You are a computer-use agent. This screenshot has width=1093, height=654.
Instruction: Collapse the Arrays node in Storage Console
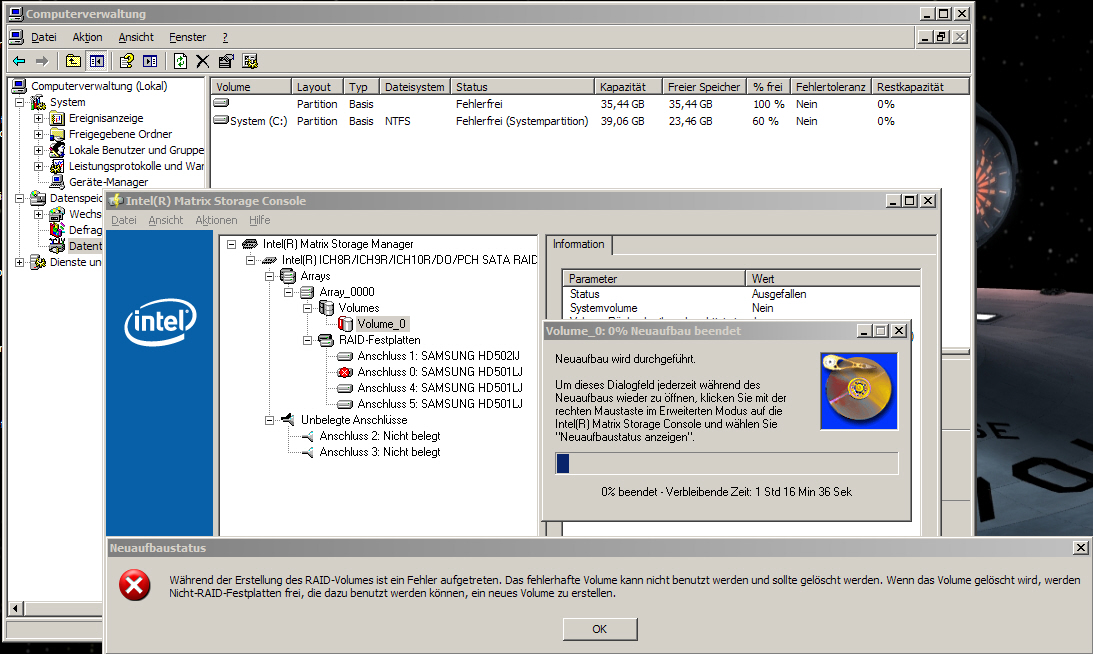point(269,277)
